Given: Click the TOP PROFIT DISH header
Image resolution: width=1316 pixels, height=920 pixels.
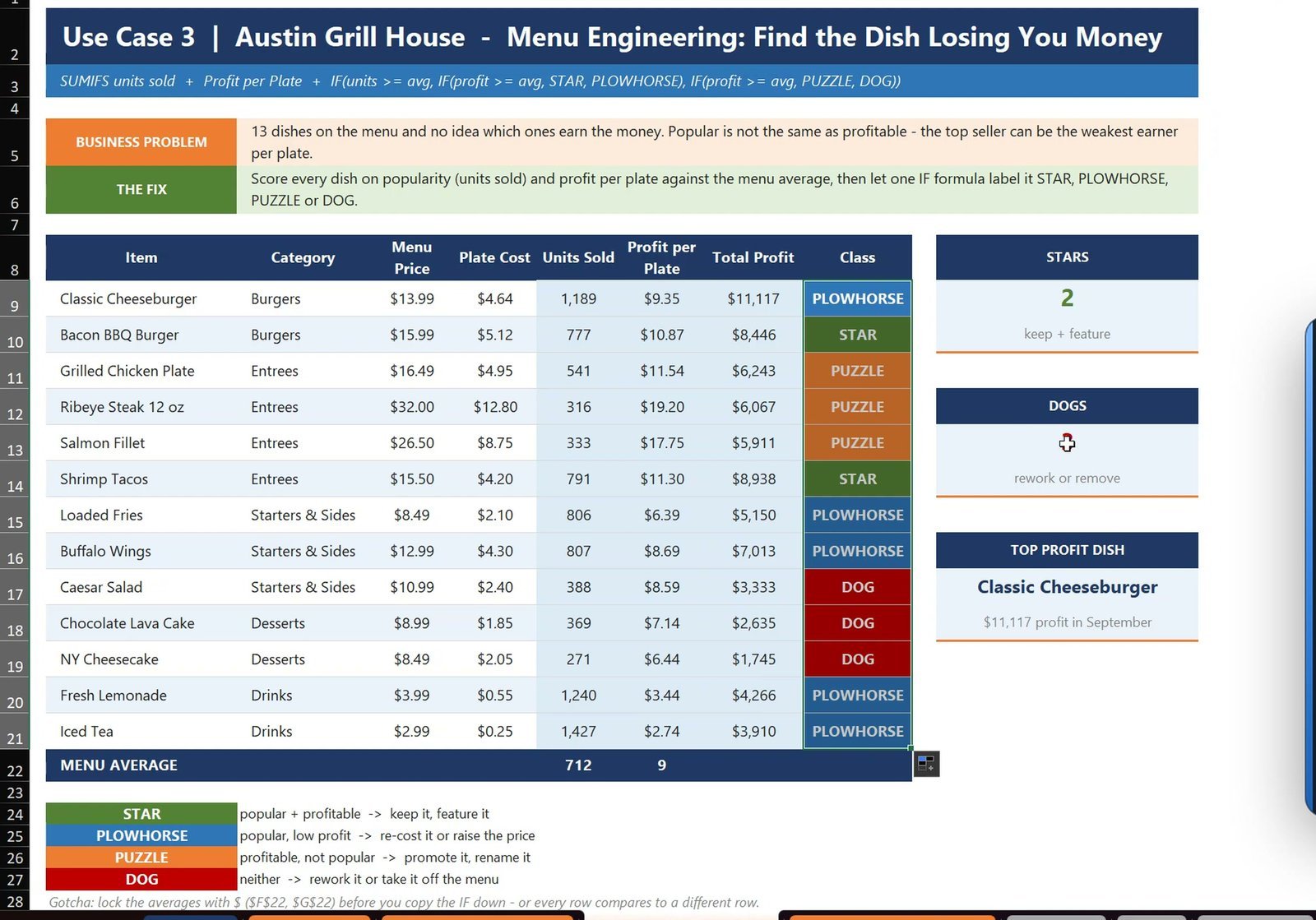Looking at the screenshot, I should pos(1067,550).
